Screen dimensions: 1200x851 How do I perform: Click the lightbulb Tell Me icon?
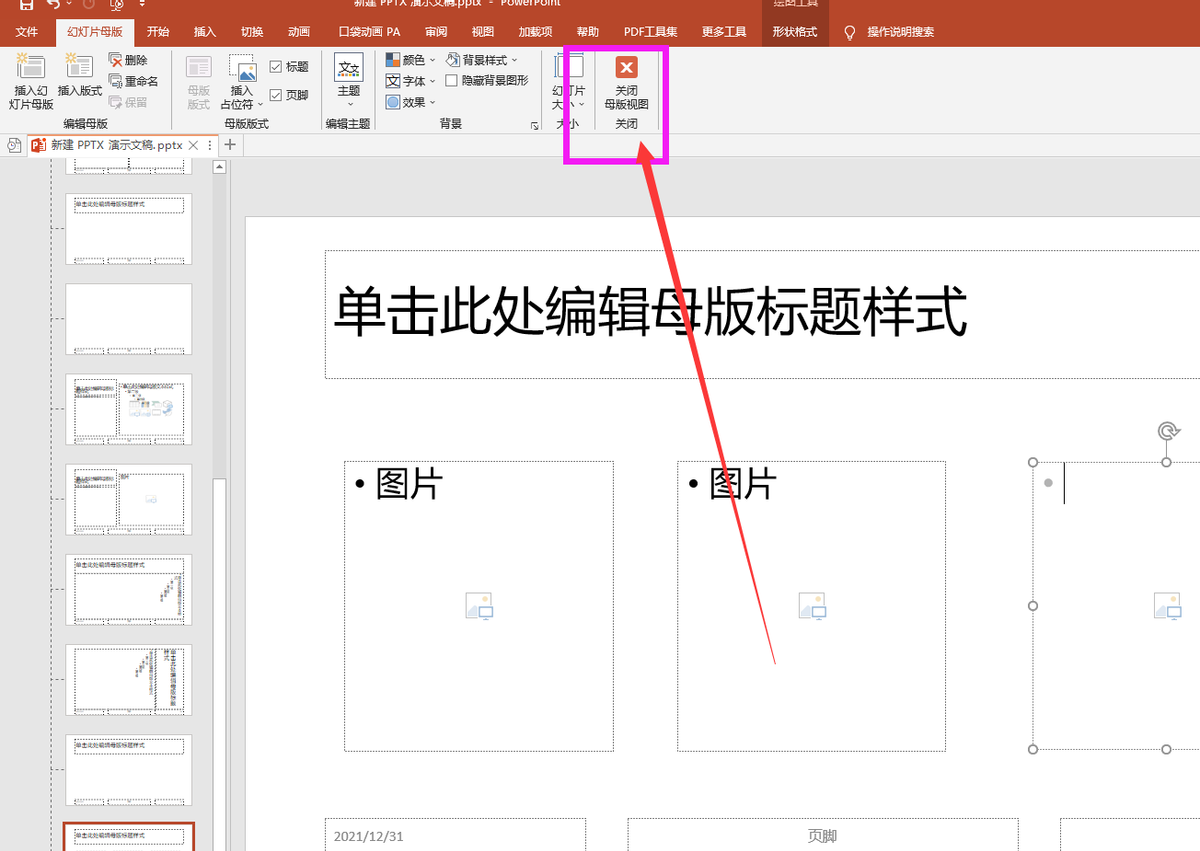click(851, 33)
